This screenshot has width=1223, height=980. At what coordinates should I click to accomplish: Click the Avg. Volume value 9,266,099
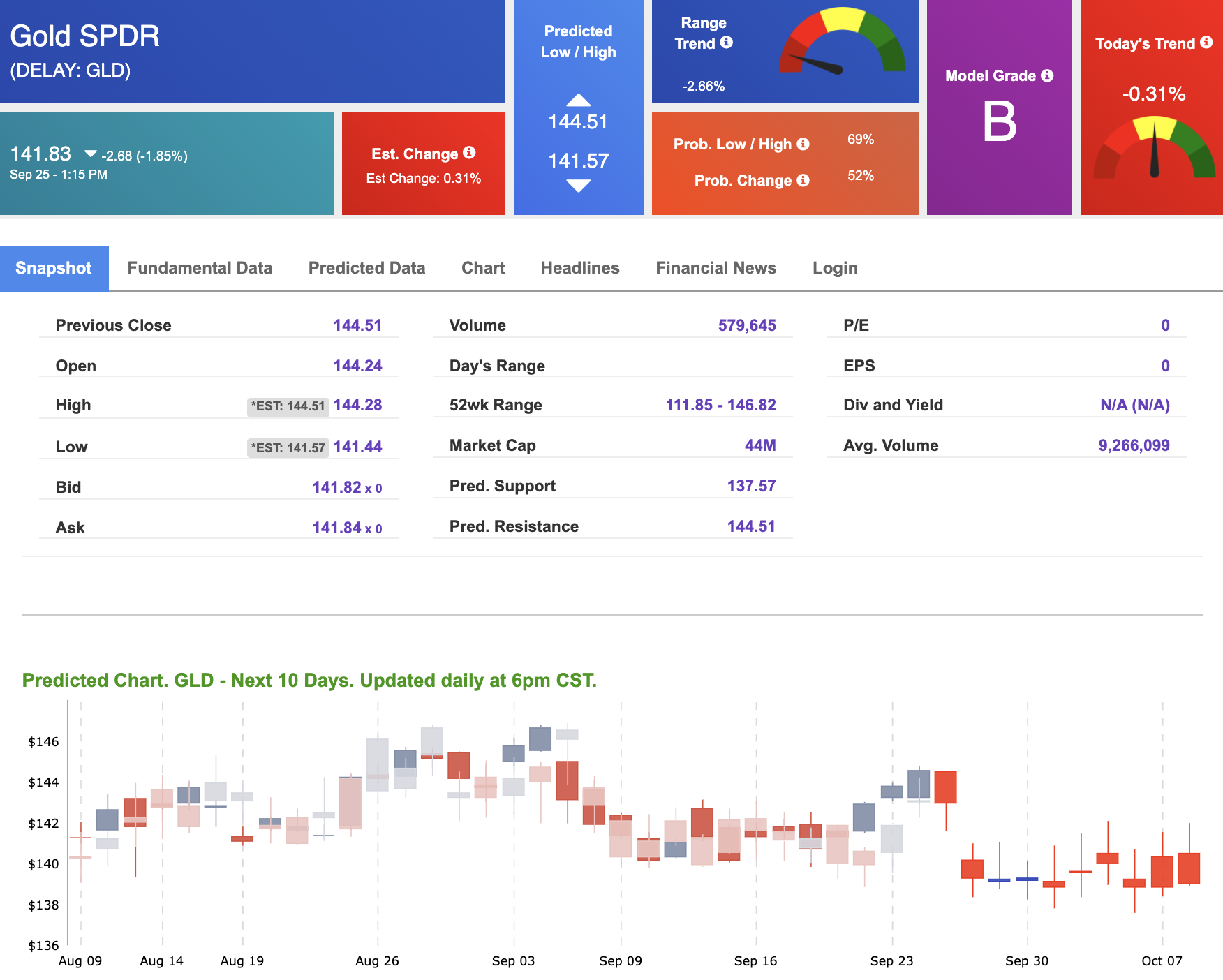[1134, 445]
